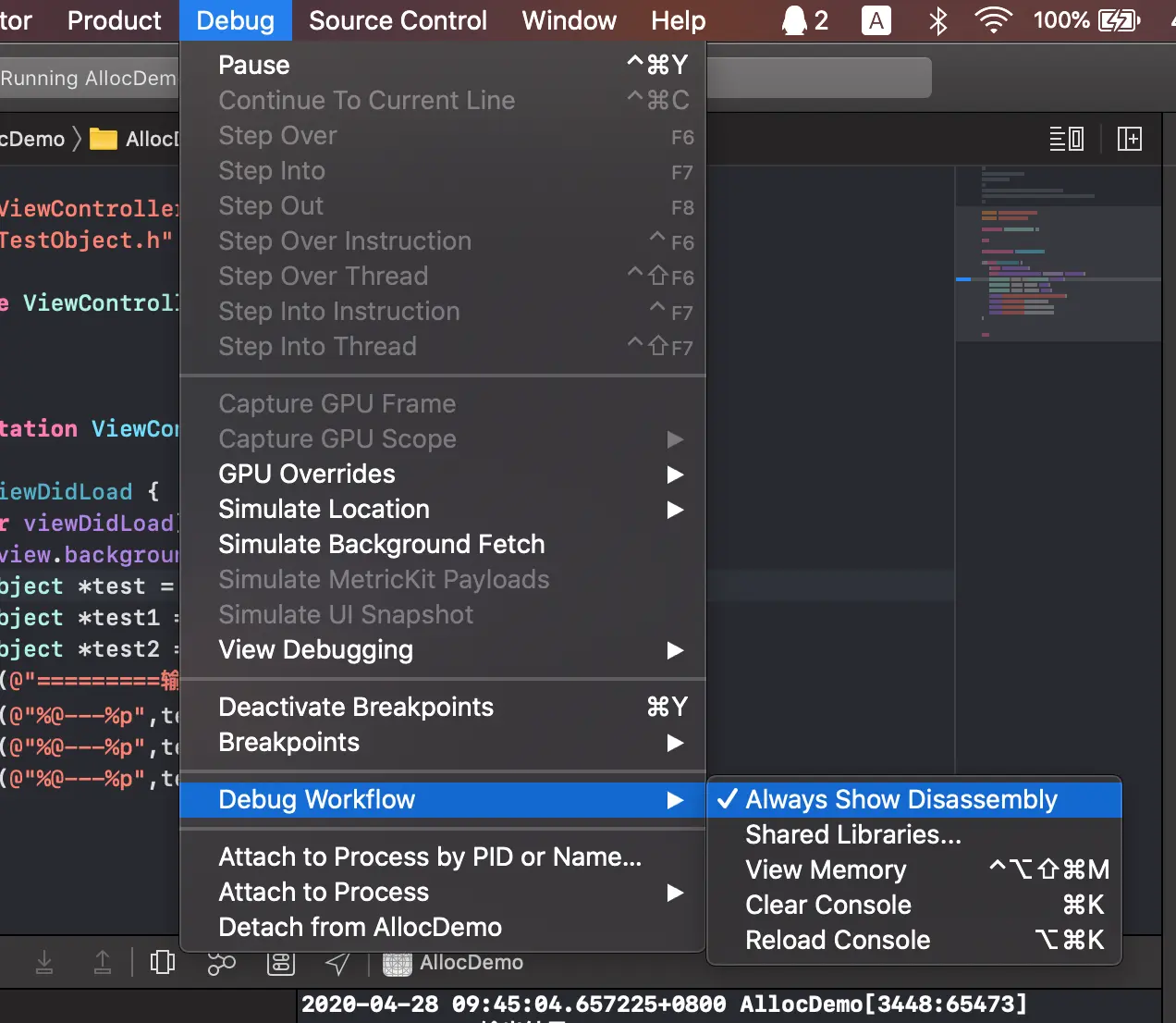
Task: Expand the Debug Workflow submenu arrow
Action: click(676, 800)
